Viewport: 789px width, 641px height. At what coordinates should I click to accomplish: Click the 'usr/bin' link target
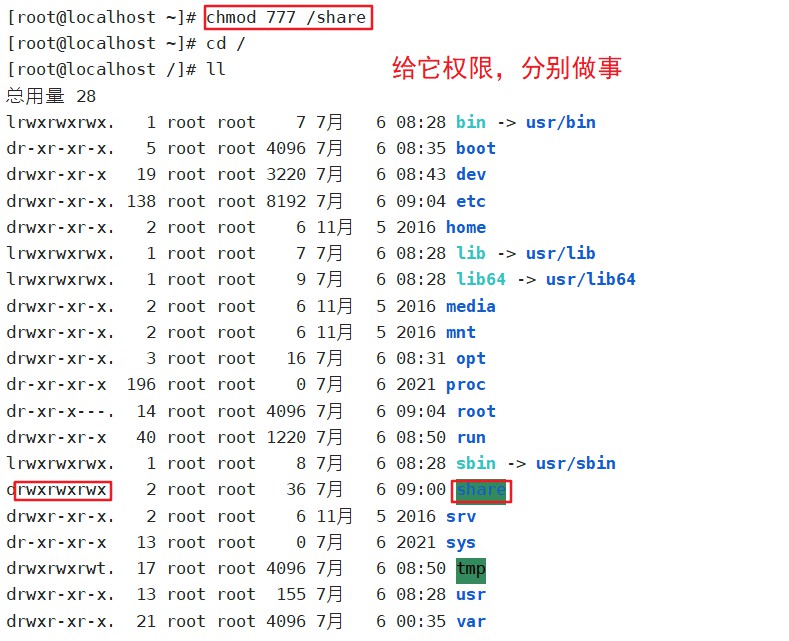[x=561, y=122]
